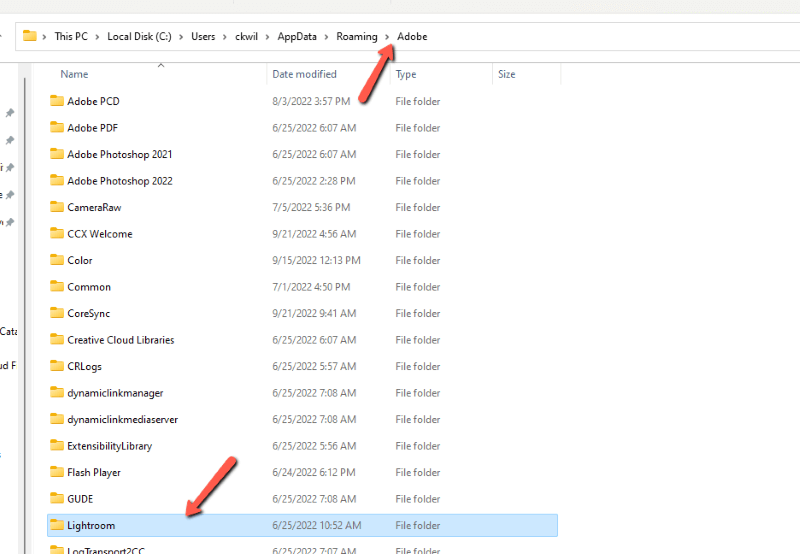
Task: Go to Roaming in breadcrumb
Action: click(357, 36)
